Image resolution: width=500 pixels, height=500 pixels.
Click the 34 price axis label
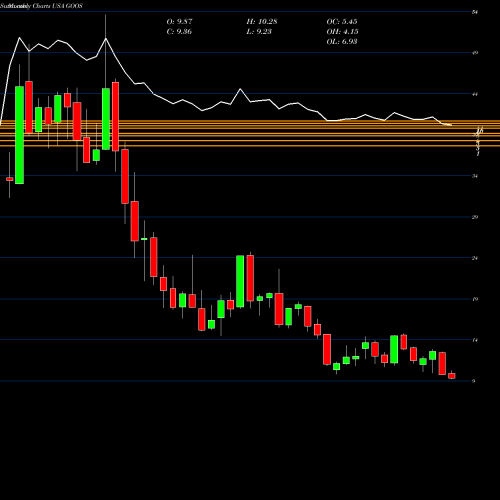(475, 176)
